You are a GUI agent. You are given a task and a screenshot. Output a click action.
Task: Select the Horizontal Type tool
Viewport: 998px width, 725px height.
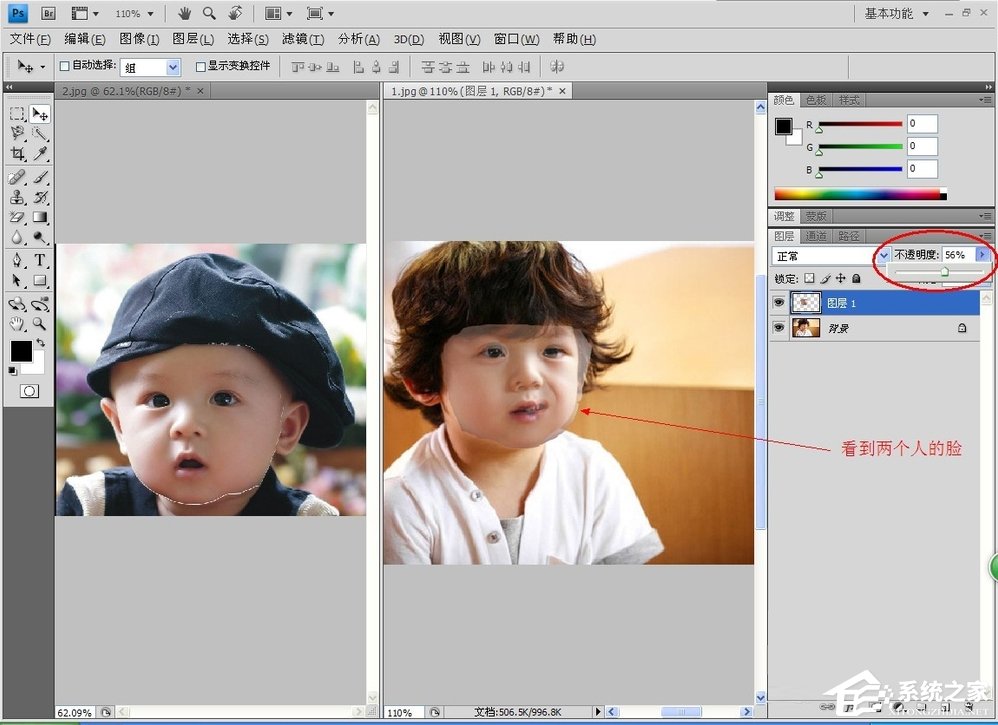[41, 260]
